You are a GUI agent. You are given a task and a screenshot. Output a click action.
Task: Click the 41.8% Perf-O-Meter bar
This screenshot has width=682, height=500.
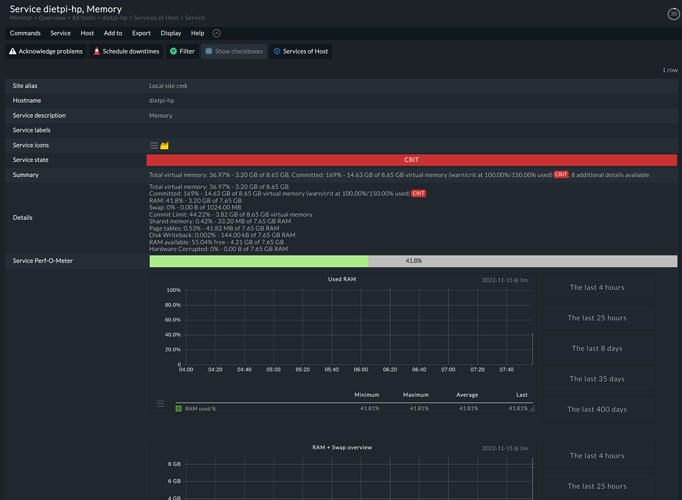pos(413,261)
